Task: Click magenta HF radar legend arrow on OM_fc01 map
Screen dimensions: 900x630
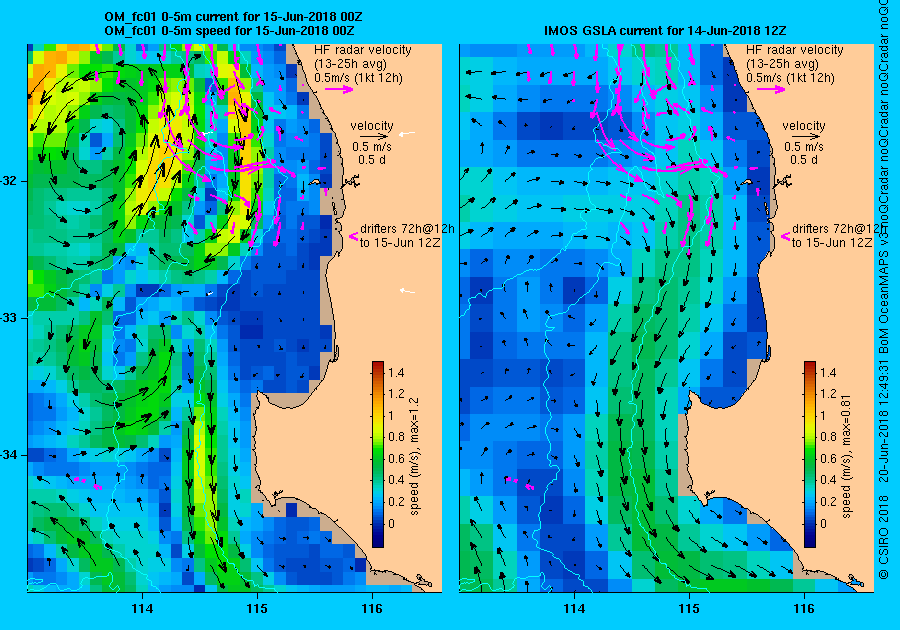Action: [339, 89]
